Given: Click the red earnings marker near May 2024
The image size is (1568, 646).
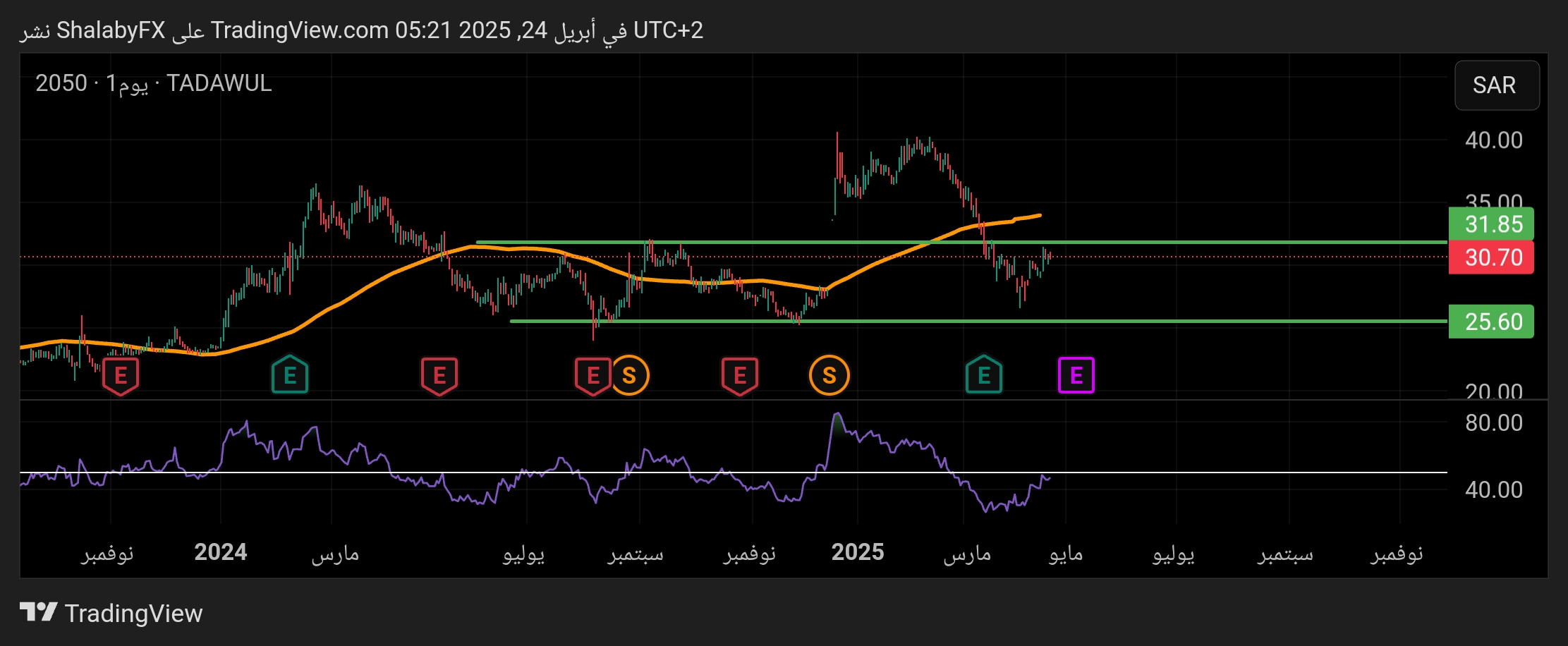Looking at the screenshot, I should (x=439, y=376).
